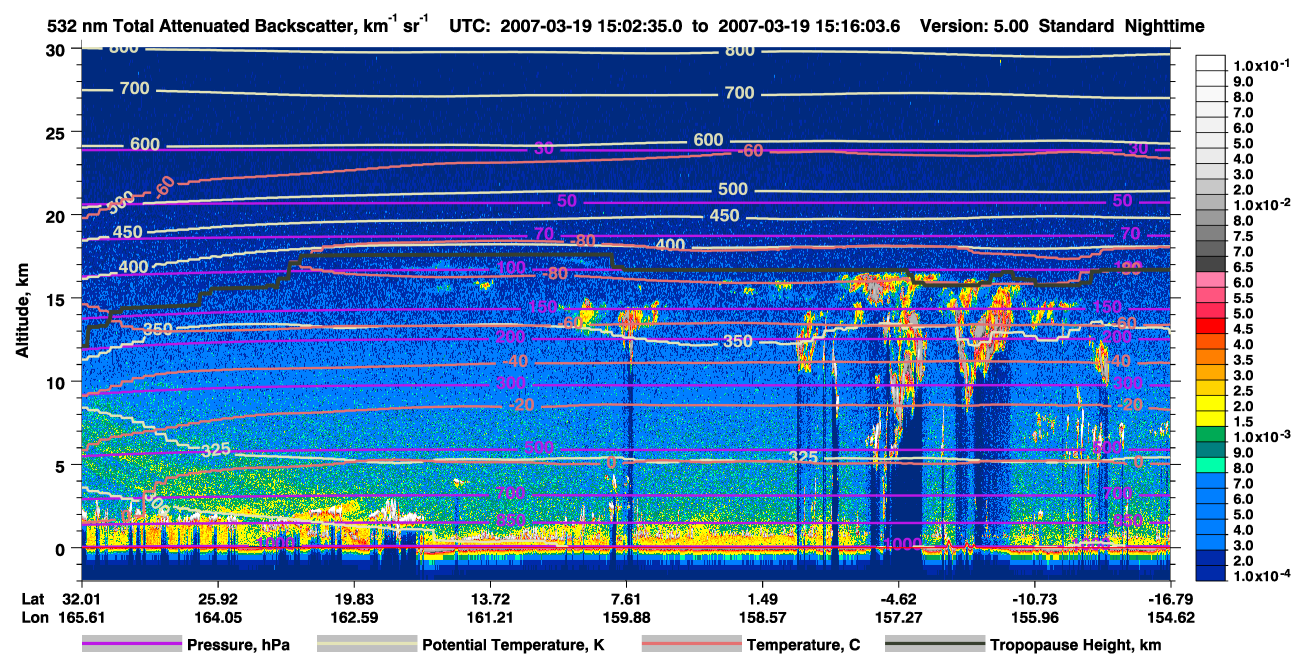1300x667 pixels.
Task: Click the colorbar label "4.5"
Action: pos(1241,328)
